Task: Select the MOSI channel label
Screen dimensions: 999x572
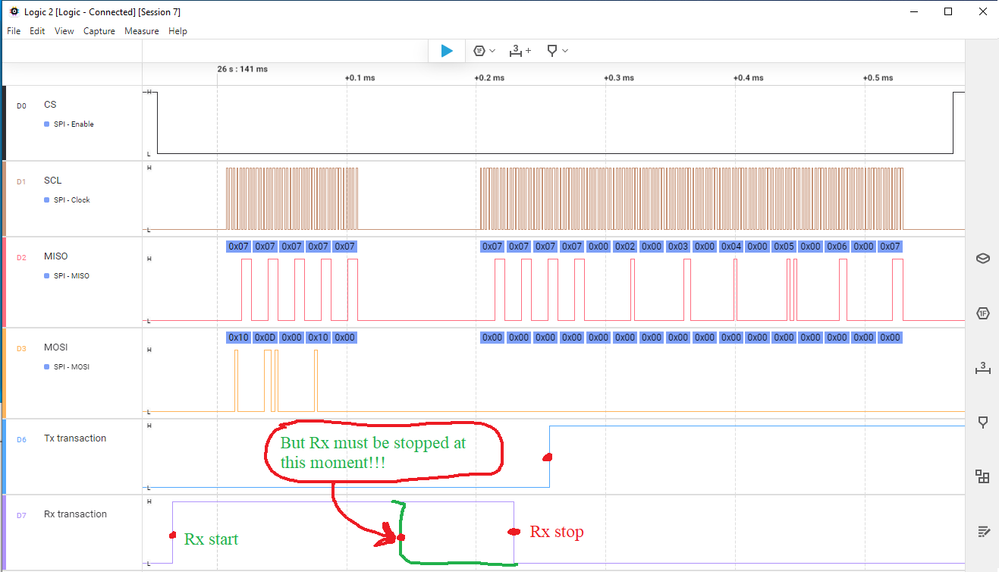Action: point(55,347)
